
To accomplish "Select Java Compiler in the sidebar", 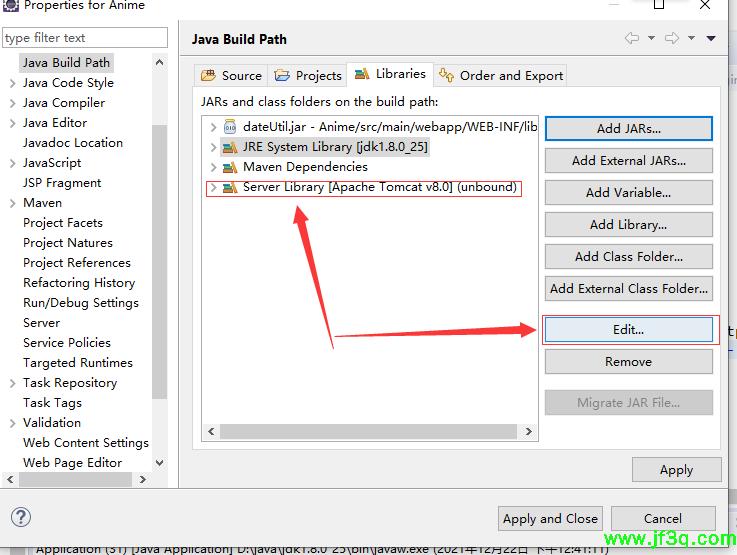I will 64,103.
